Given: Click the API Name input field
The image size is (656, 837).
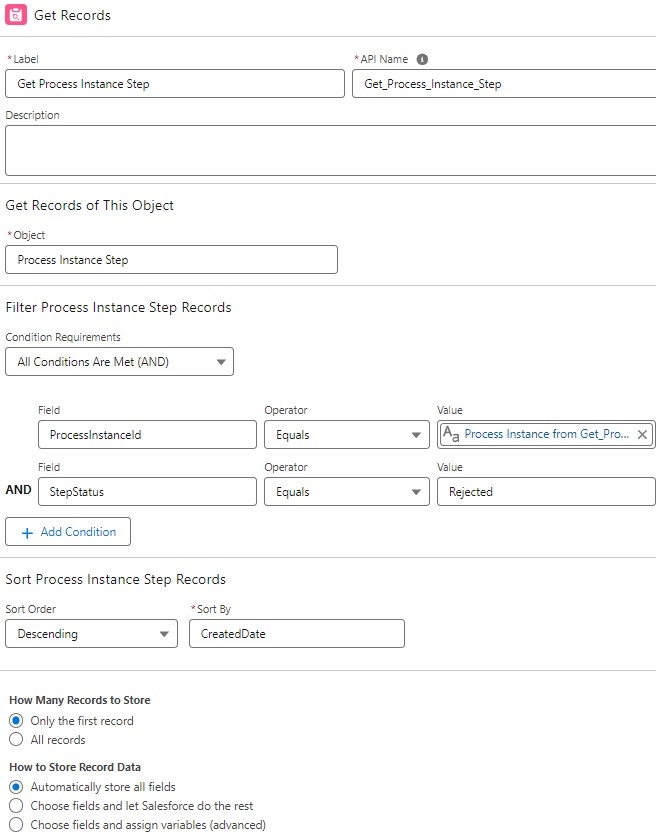Looking at the screenshot, I should [504, 83].
